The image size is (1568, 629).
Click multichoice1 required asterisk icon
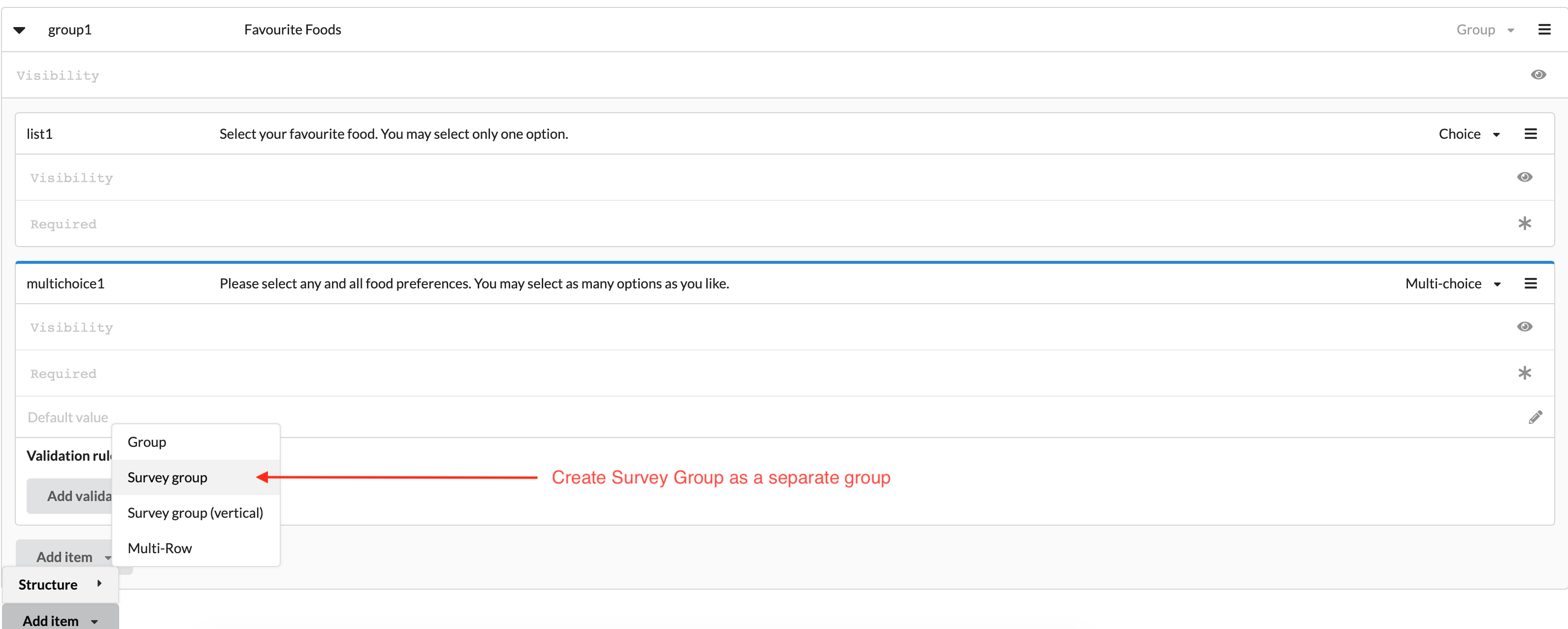(1524, 373)
